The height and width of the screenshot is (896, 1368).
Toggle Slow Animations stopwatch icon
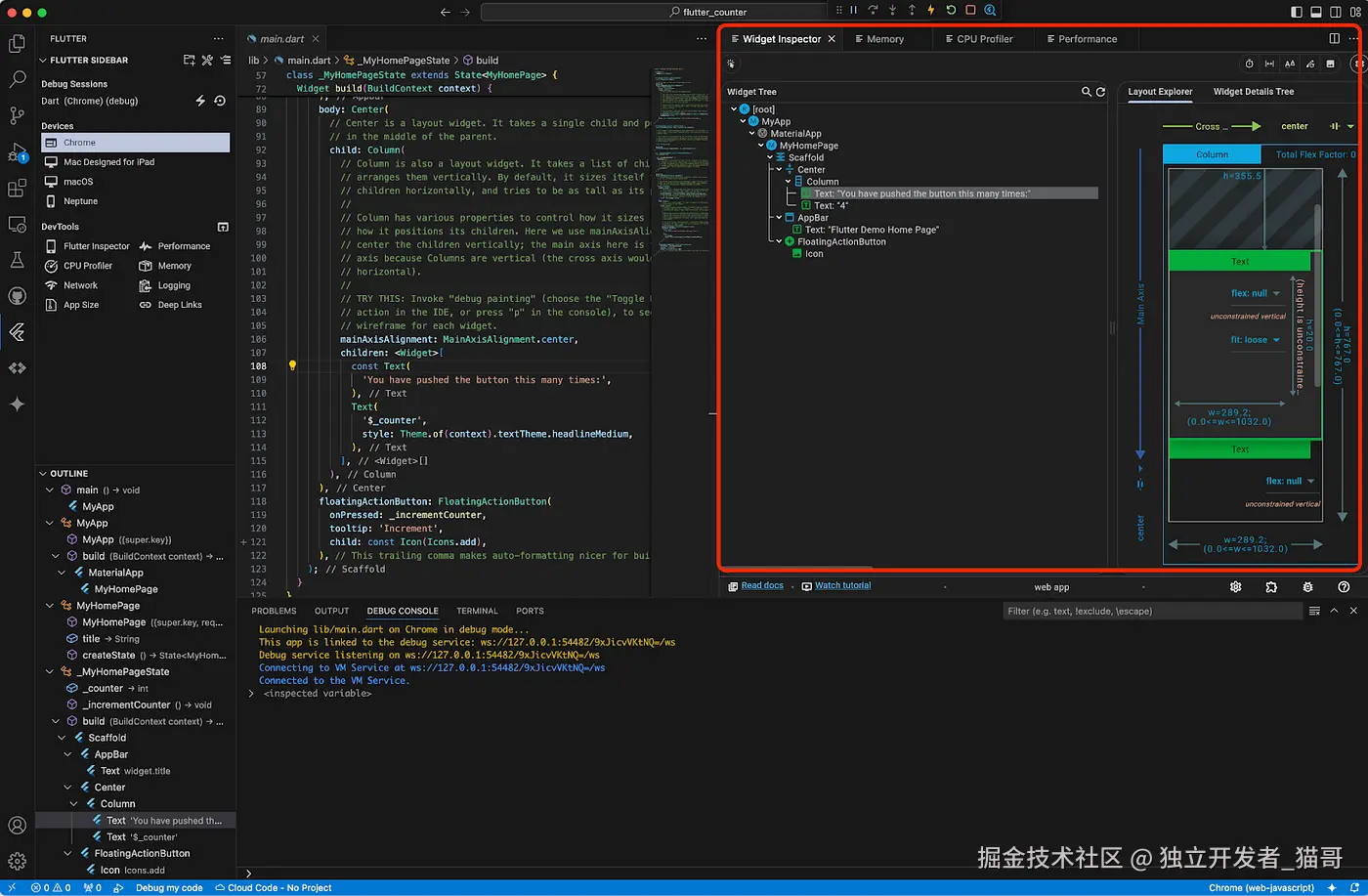click(1249, 64)
